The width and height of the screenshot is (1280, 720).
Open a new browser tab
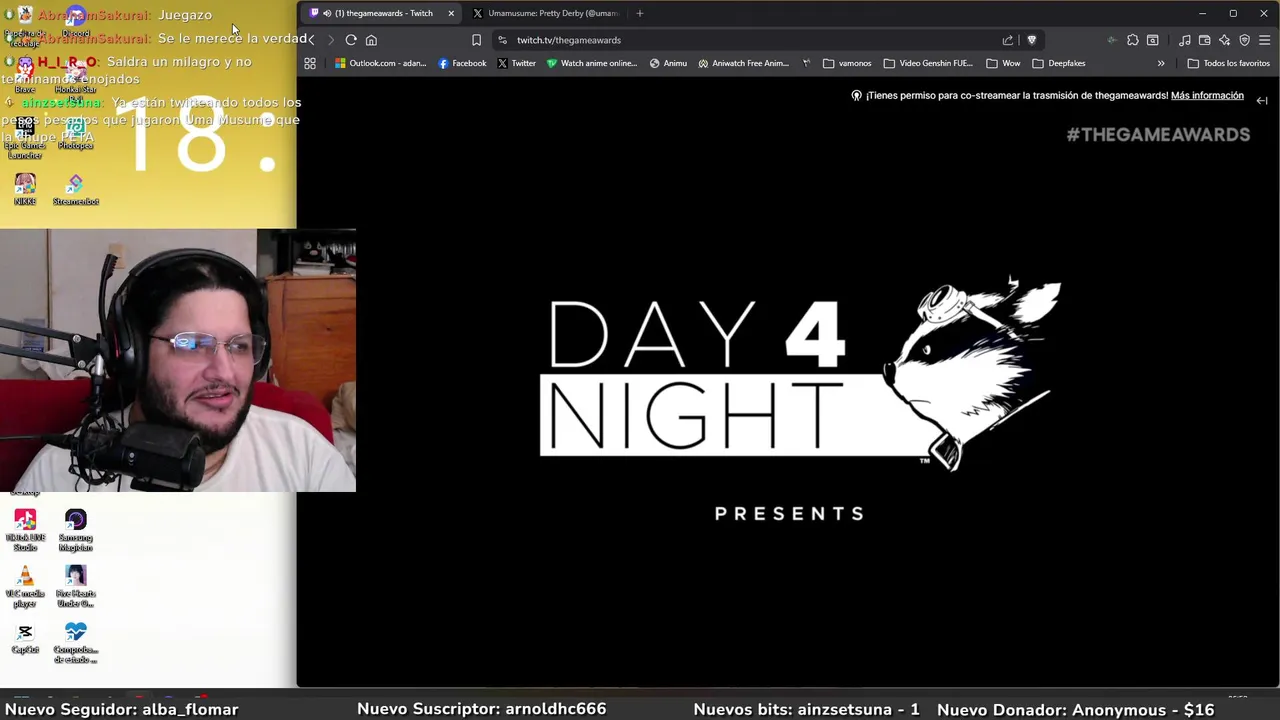point(640,13)
